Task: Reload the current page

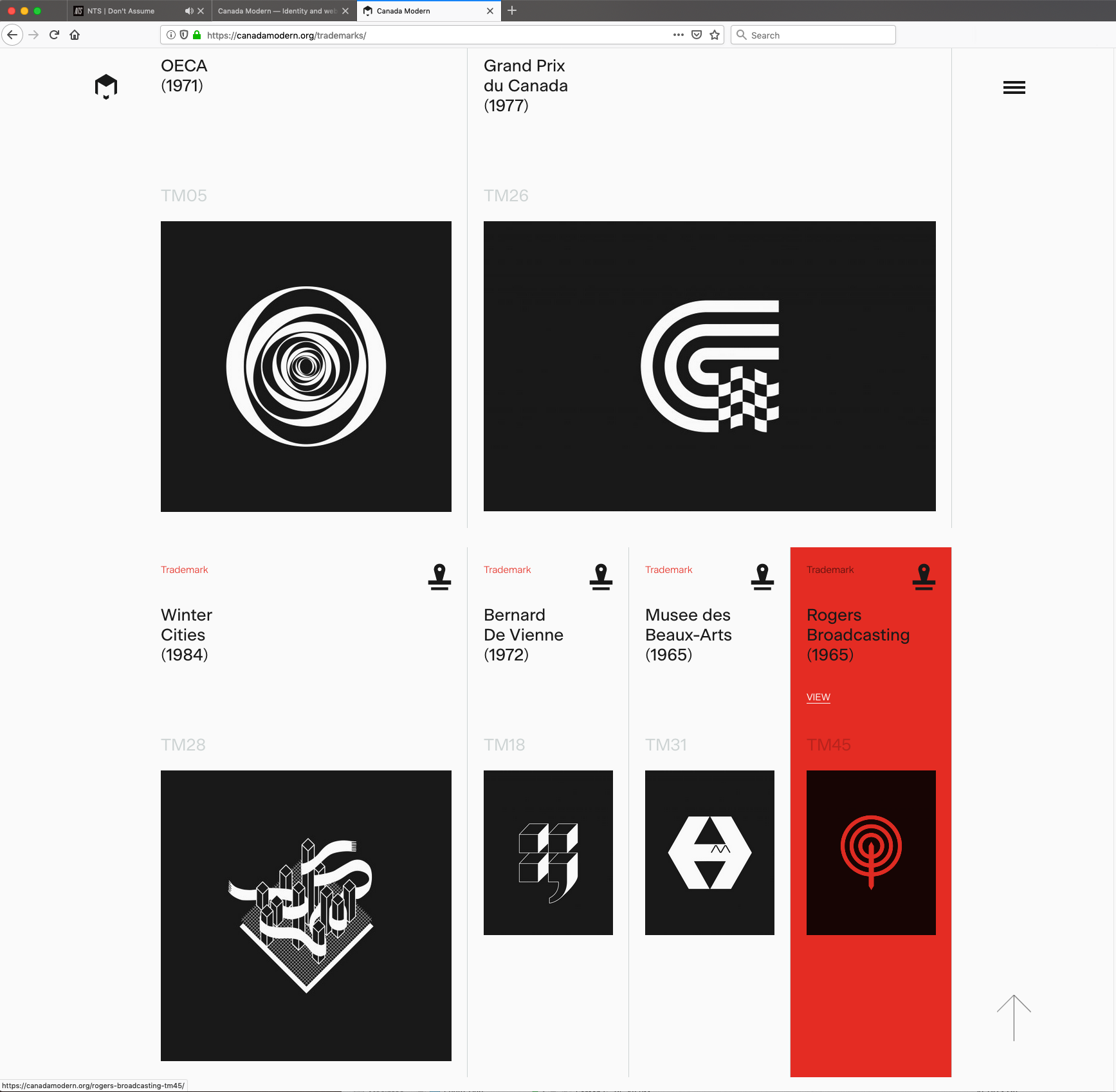Action: pyautogui.click(x=54, y=35)
